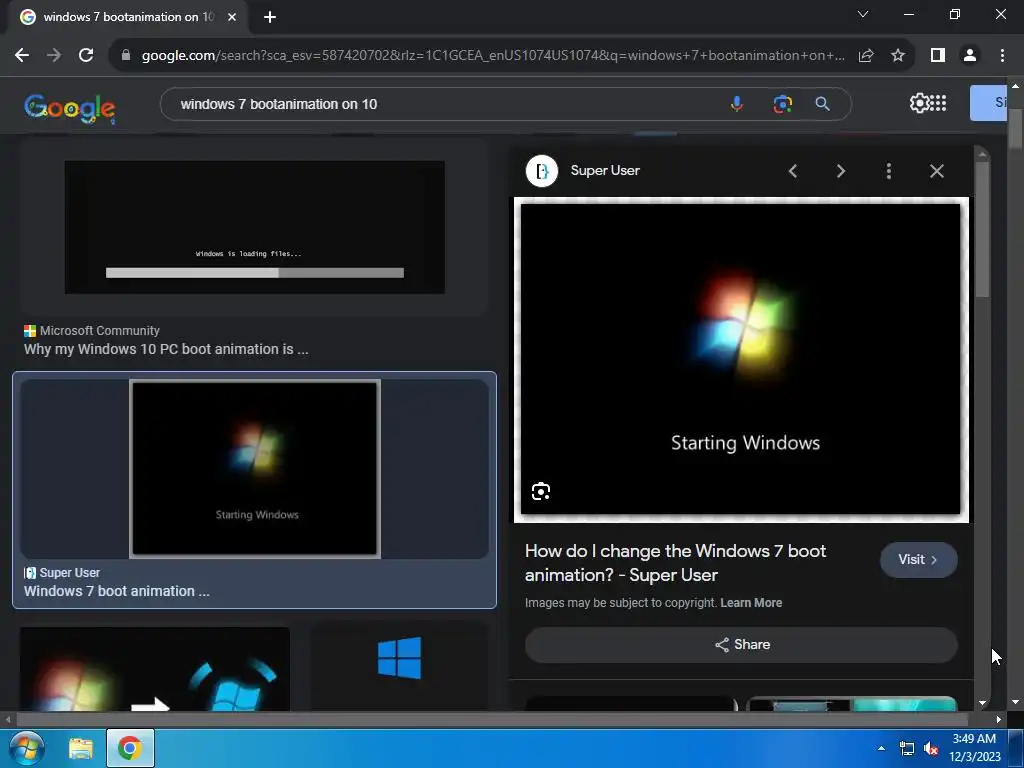
Task: Submit search with magnifier icon
Action: (x=822, y=104)
